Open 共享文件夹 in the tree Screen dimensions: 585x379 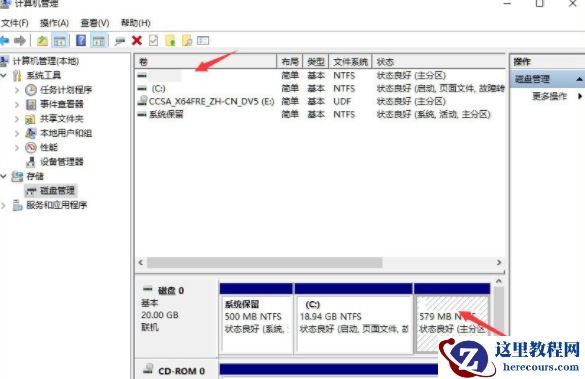coord(62,119)
